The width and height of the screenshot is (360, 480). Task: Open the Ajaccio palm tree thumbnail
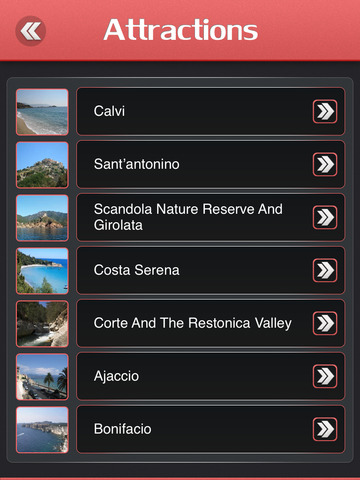[x=42, y=377]
